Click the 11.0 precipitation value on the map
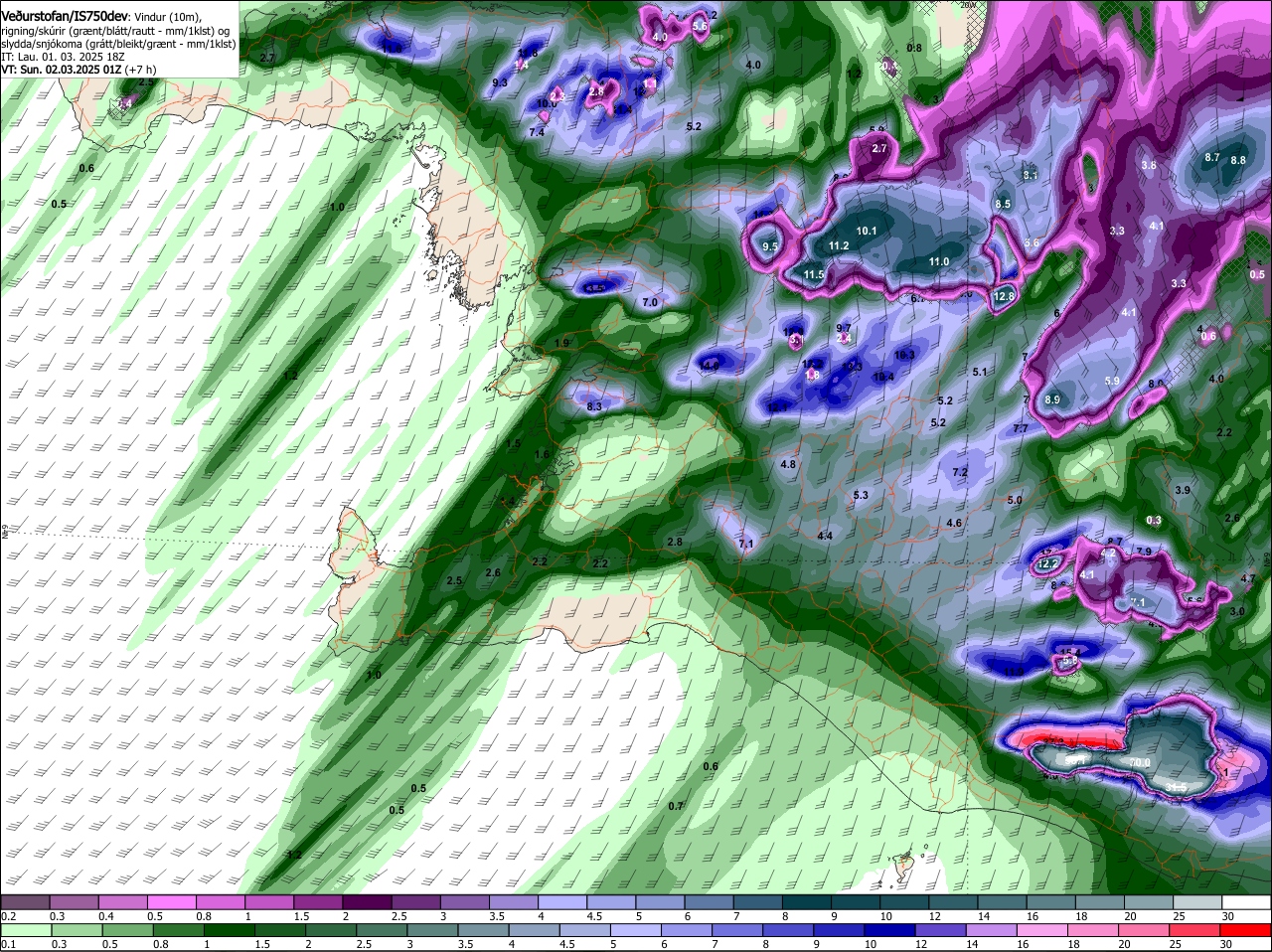The width and height of the screenshot is (1272, 952). click(939, 261)
